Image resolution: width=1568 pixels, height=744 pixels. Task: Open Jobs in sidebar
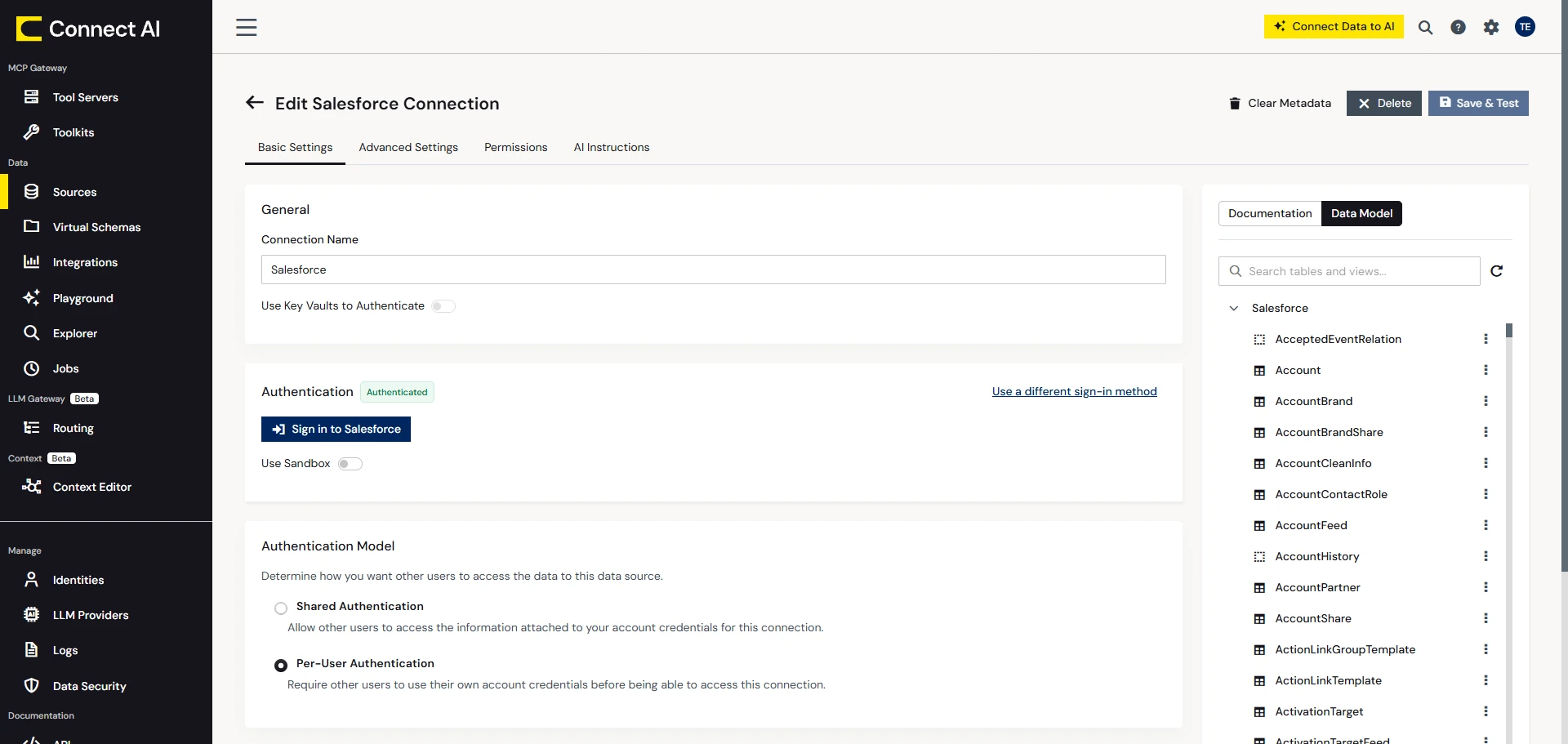65,368
